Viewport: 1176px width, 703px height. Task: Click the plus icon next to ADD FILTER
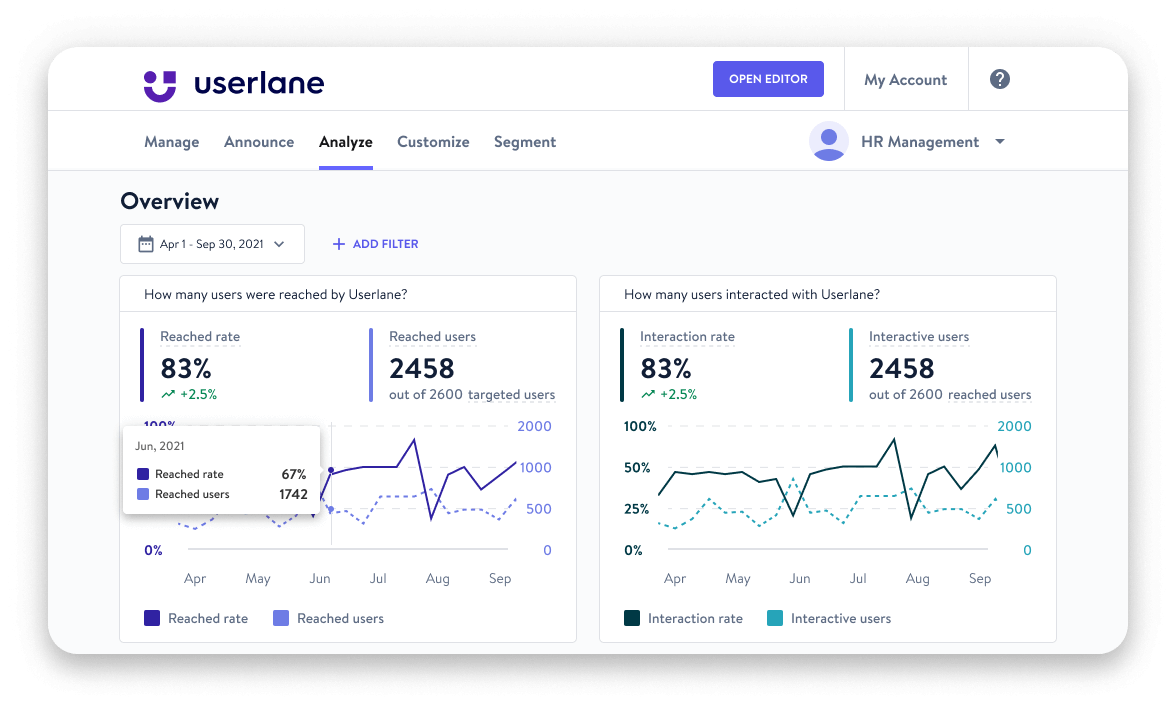(x=337, y=243)
